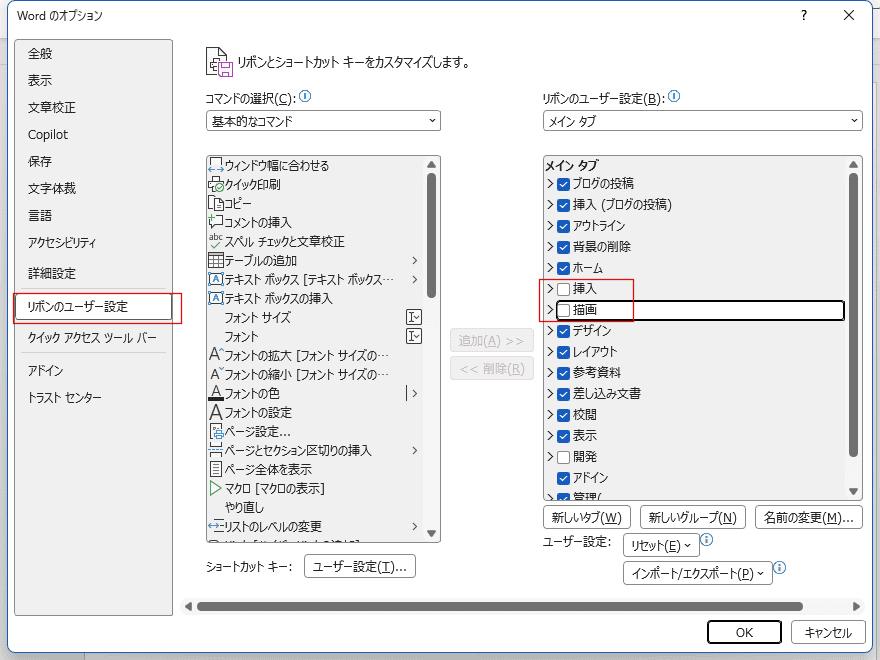The width and height of the screenshot is (880, 660).
Task: Choose the スペル チェックと文章校正 icon
Action: click(x=215, y=241)
